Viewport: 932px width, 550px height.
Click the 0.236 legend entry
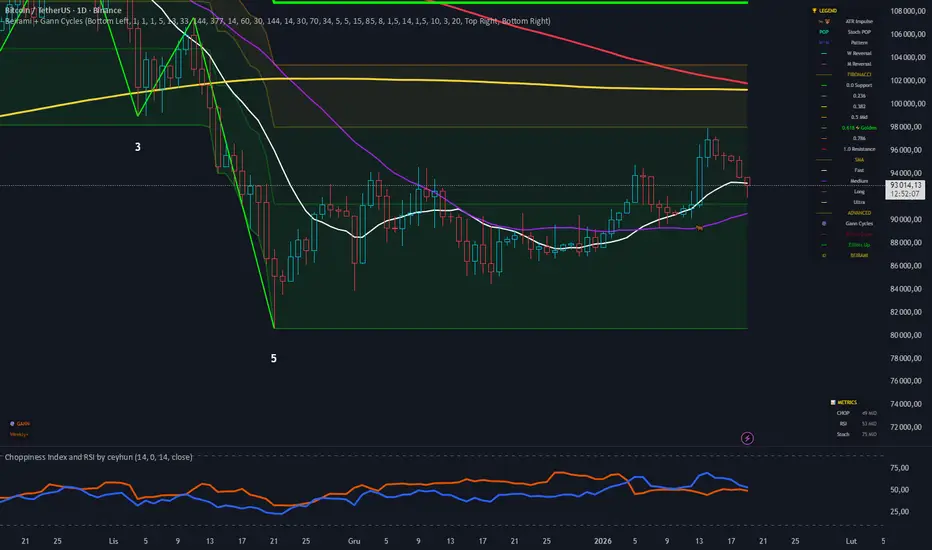(859, 96)
